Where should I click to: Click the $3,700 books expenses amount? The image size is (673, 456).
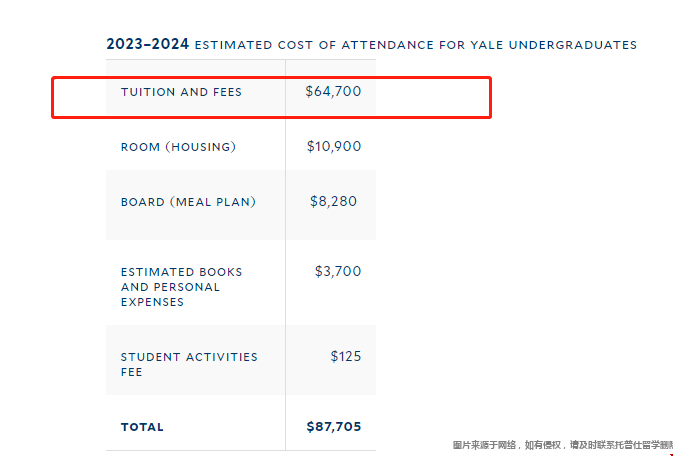[x=338, y=271]
